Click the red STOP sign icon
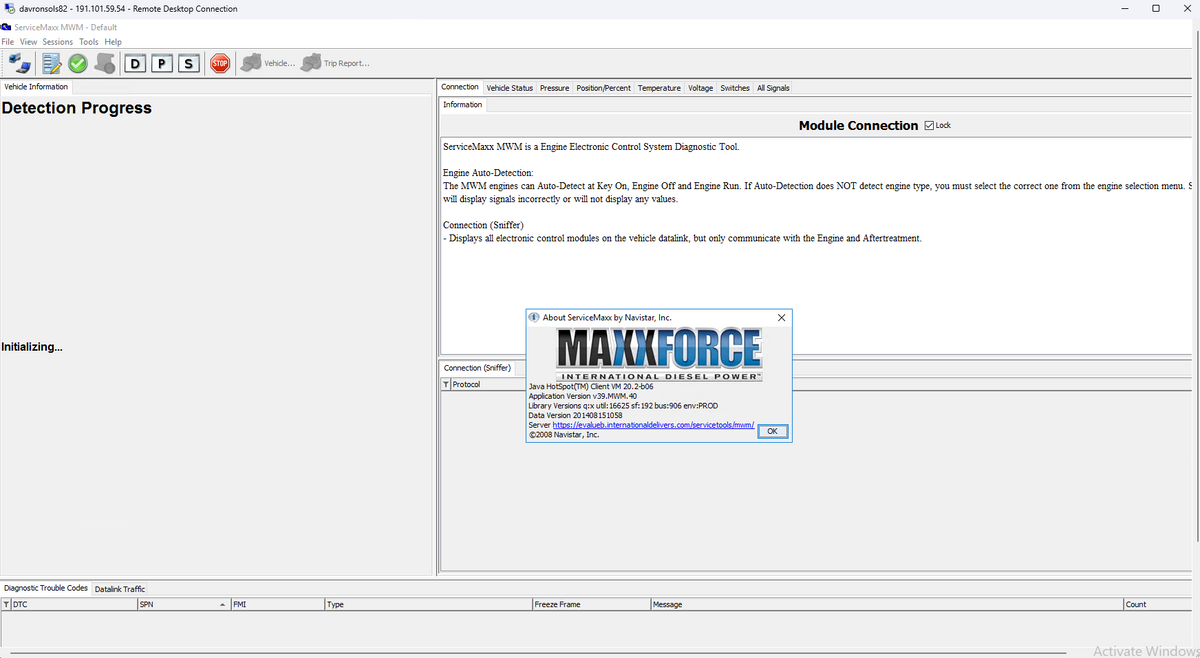 219,63
